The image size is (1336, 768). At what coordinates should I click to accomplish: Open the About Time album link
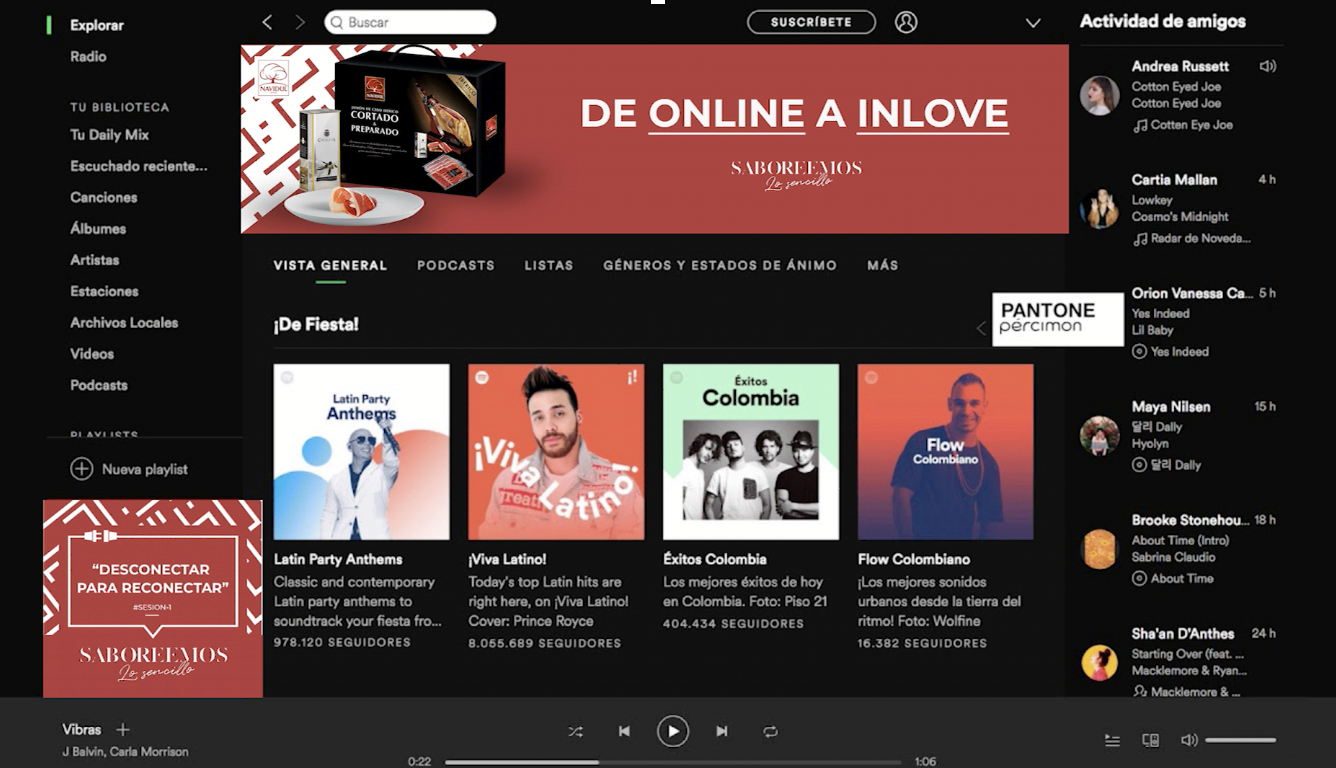tap(1182, 578)
